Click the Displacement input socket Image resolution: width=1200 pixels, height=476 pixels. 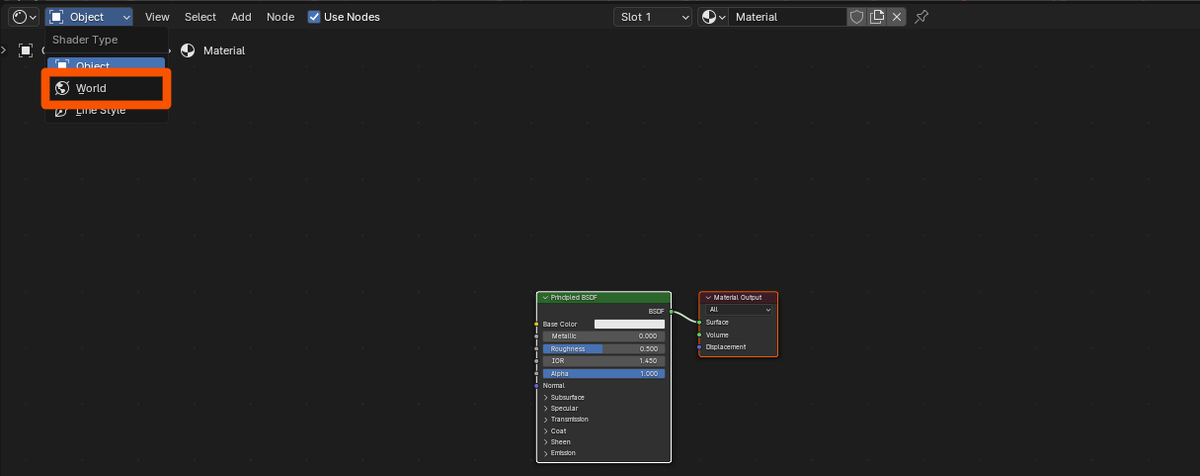[699, 347]
